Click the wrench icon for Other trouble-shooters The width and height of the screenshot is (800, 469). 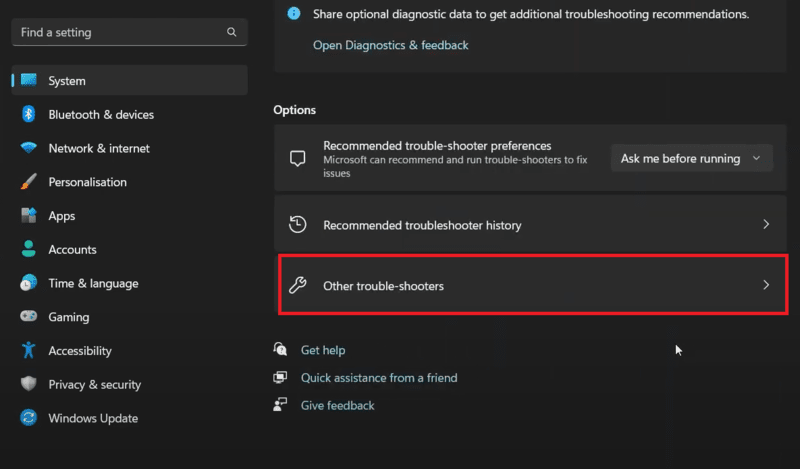click(x=297, y=285)
